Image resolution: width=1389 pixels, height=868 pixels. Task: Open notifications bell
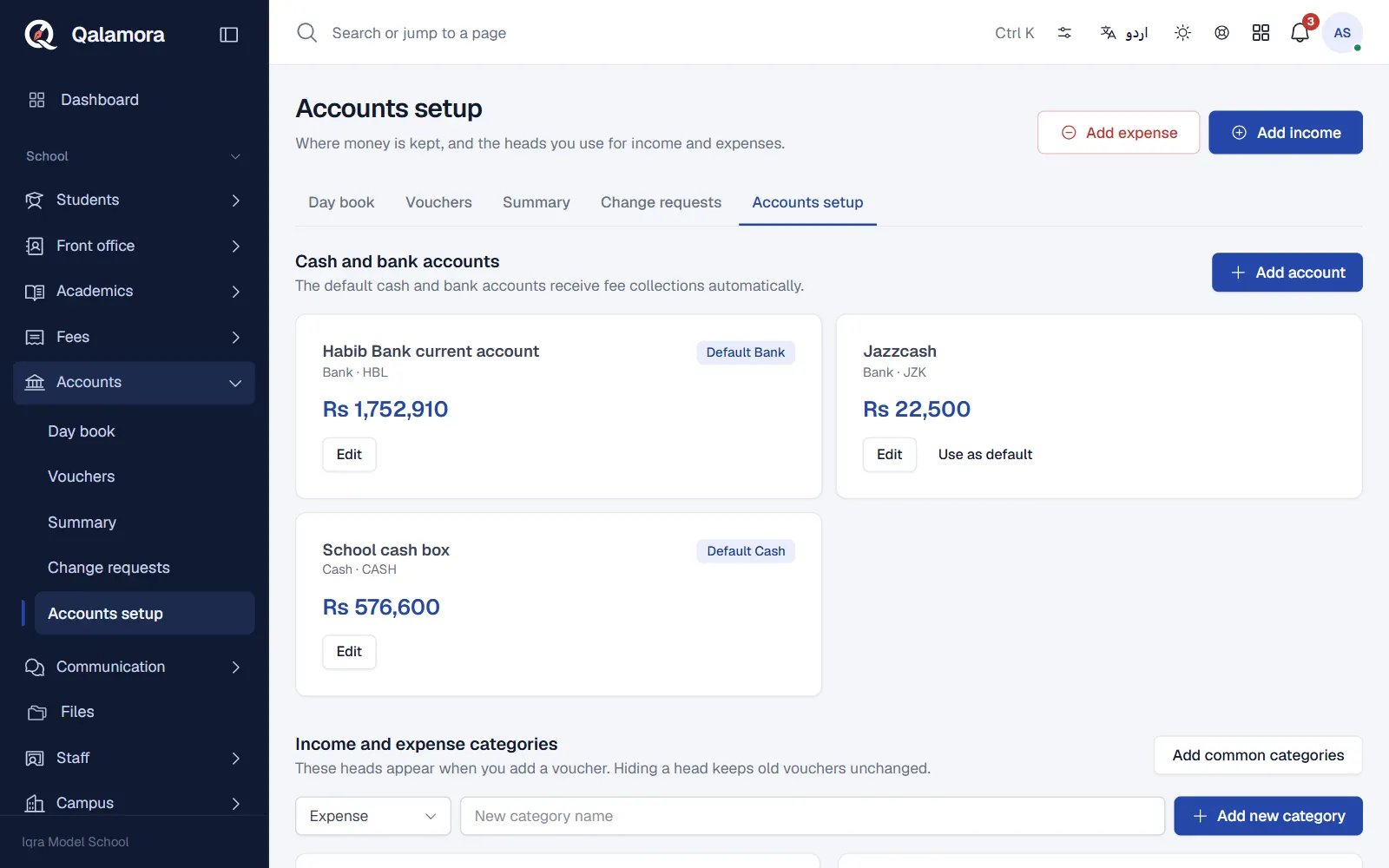(1300, 33)
